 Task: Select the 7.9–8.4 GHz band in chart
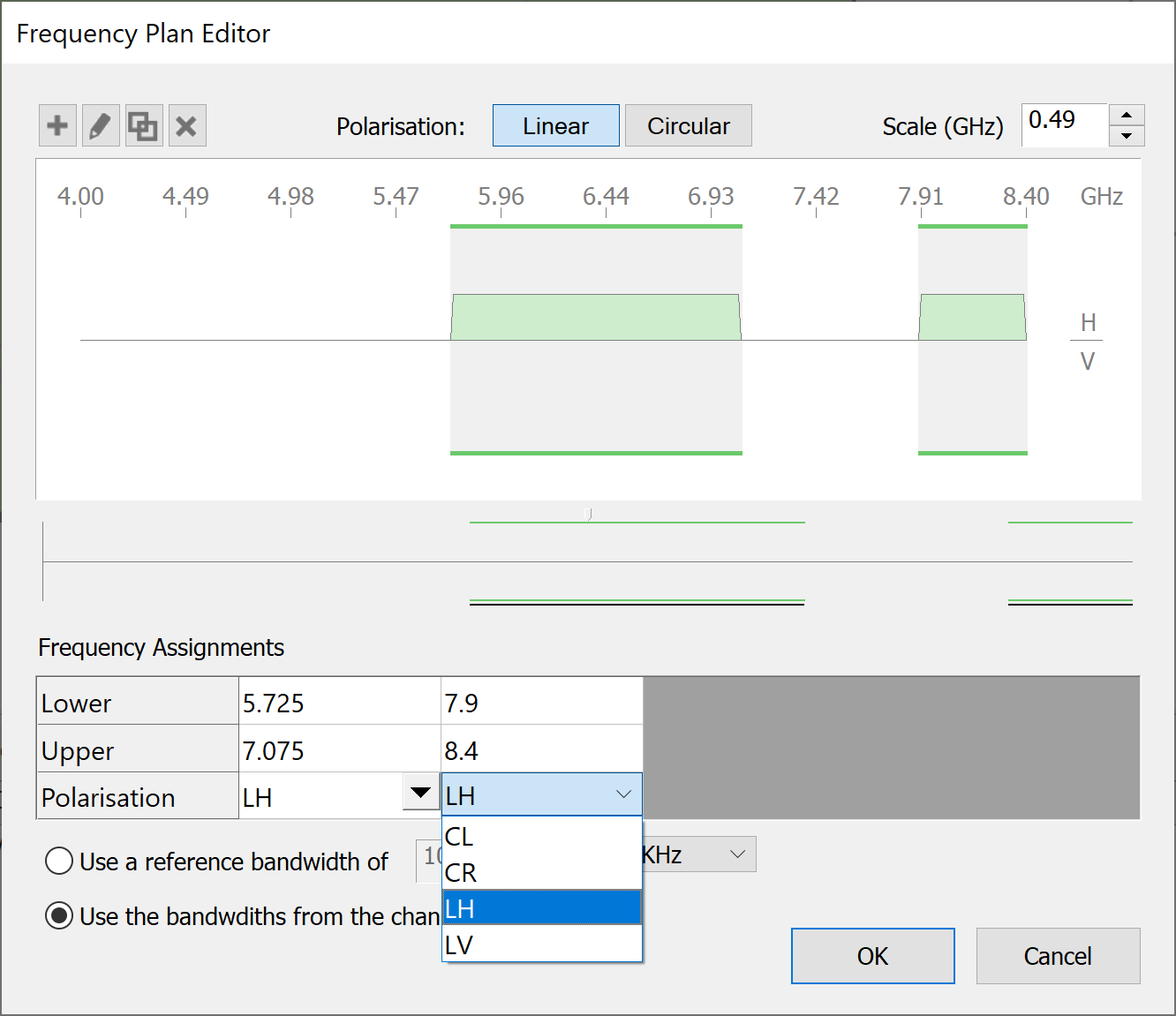pyautogui.click(x=973, y=318)
